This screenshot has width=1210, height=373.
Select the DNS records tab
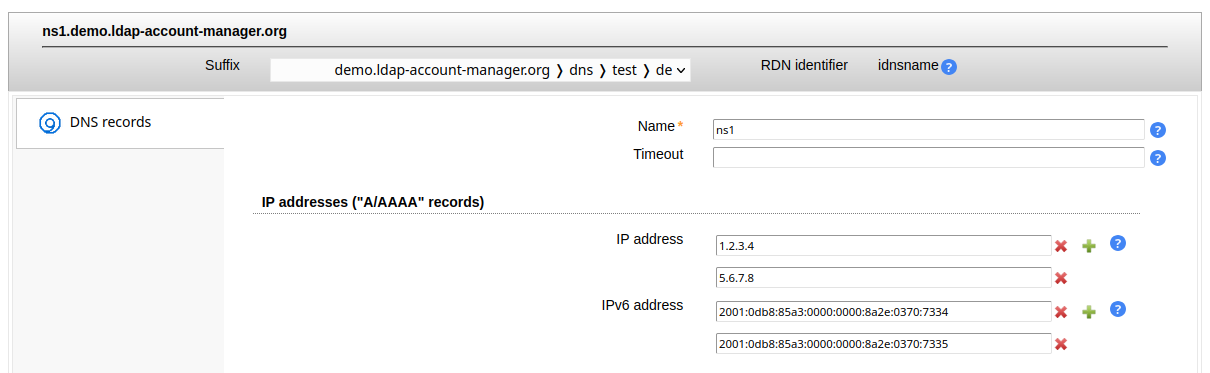pyautogui.click(x=120, y=123)
